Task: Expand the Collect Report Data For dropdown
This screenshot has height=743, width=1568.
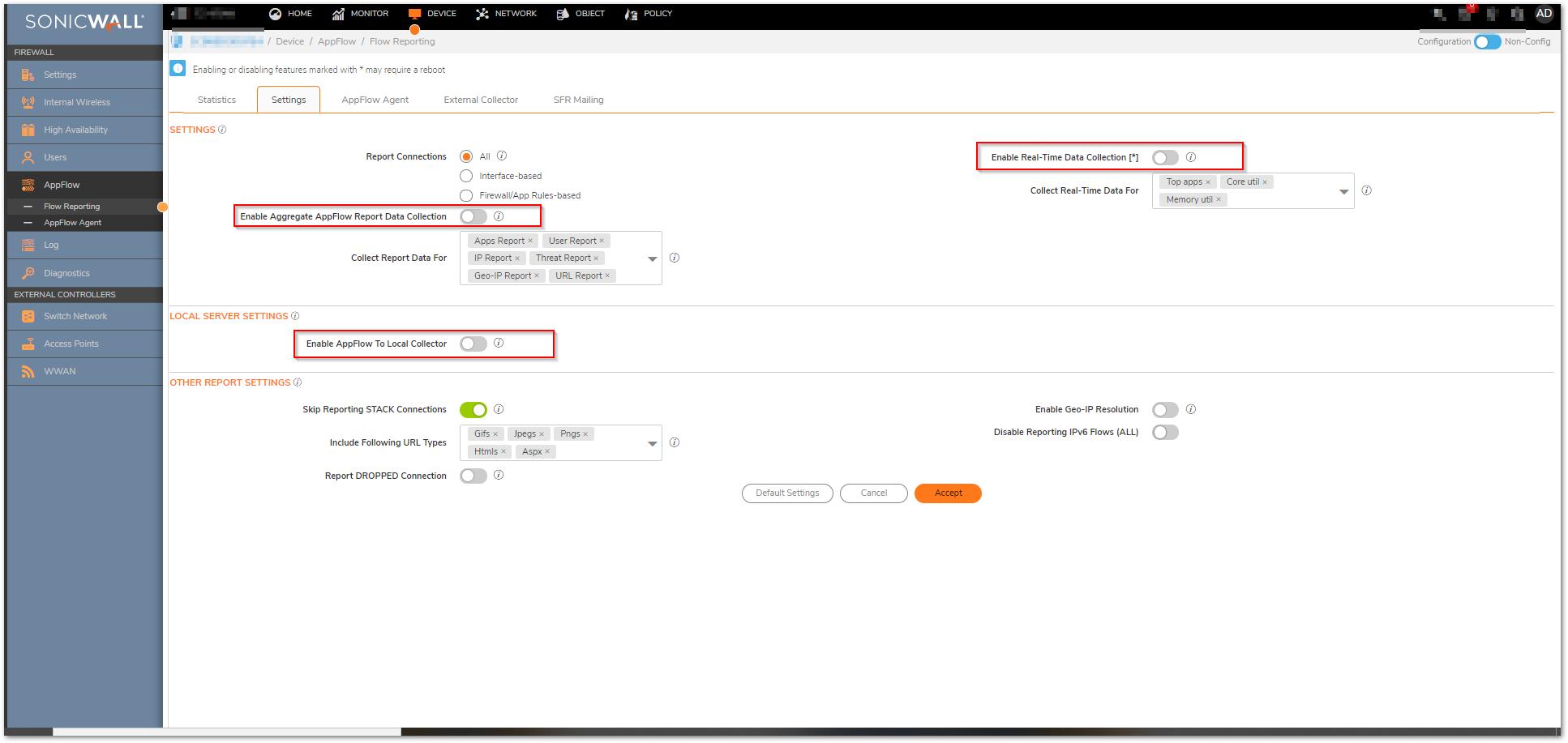Action: pos(652,258)
